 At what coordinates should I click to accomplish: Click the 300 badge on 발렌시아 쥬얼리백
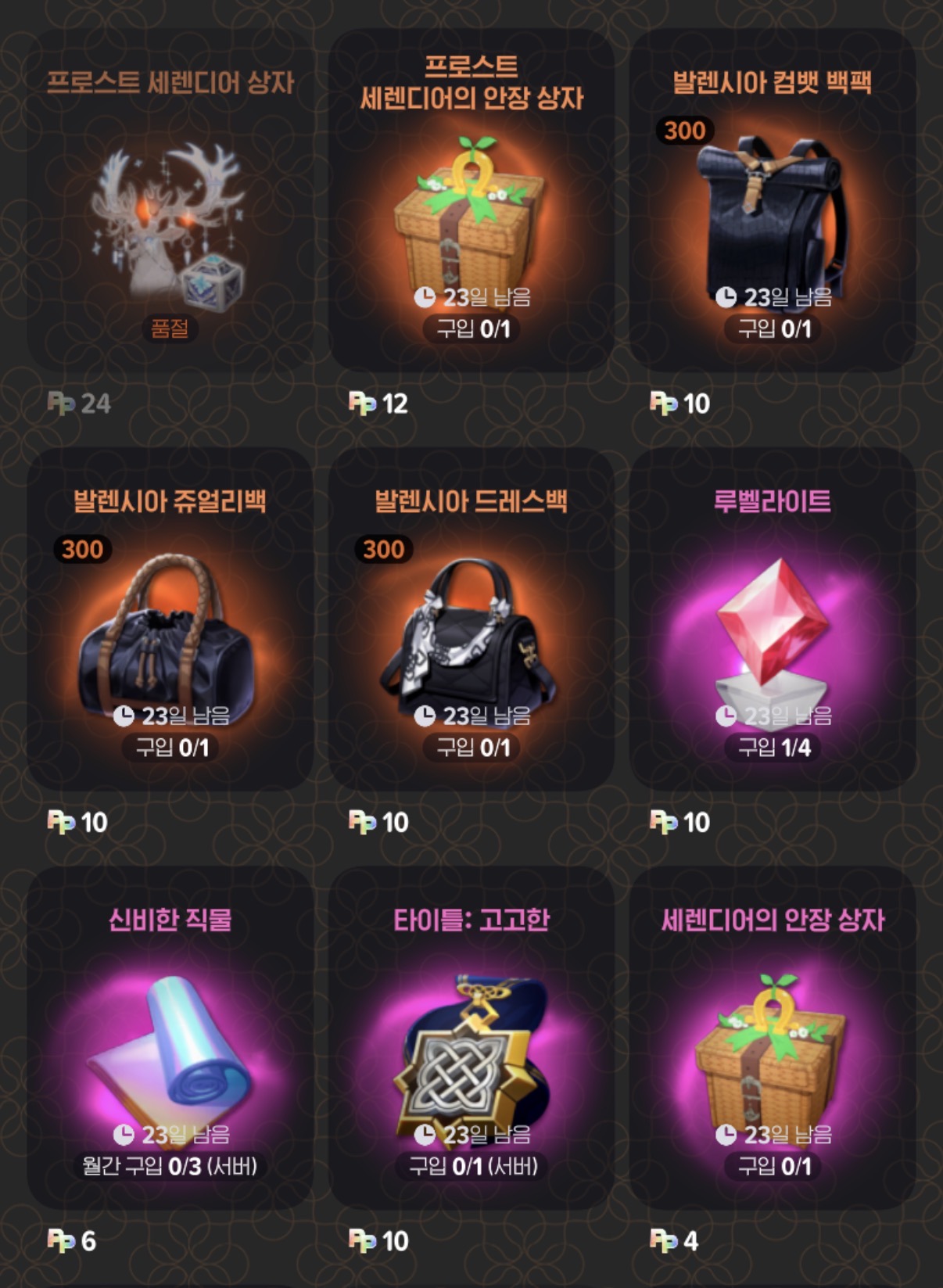(82, 549)
